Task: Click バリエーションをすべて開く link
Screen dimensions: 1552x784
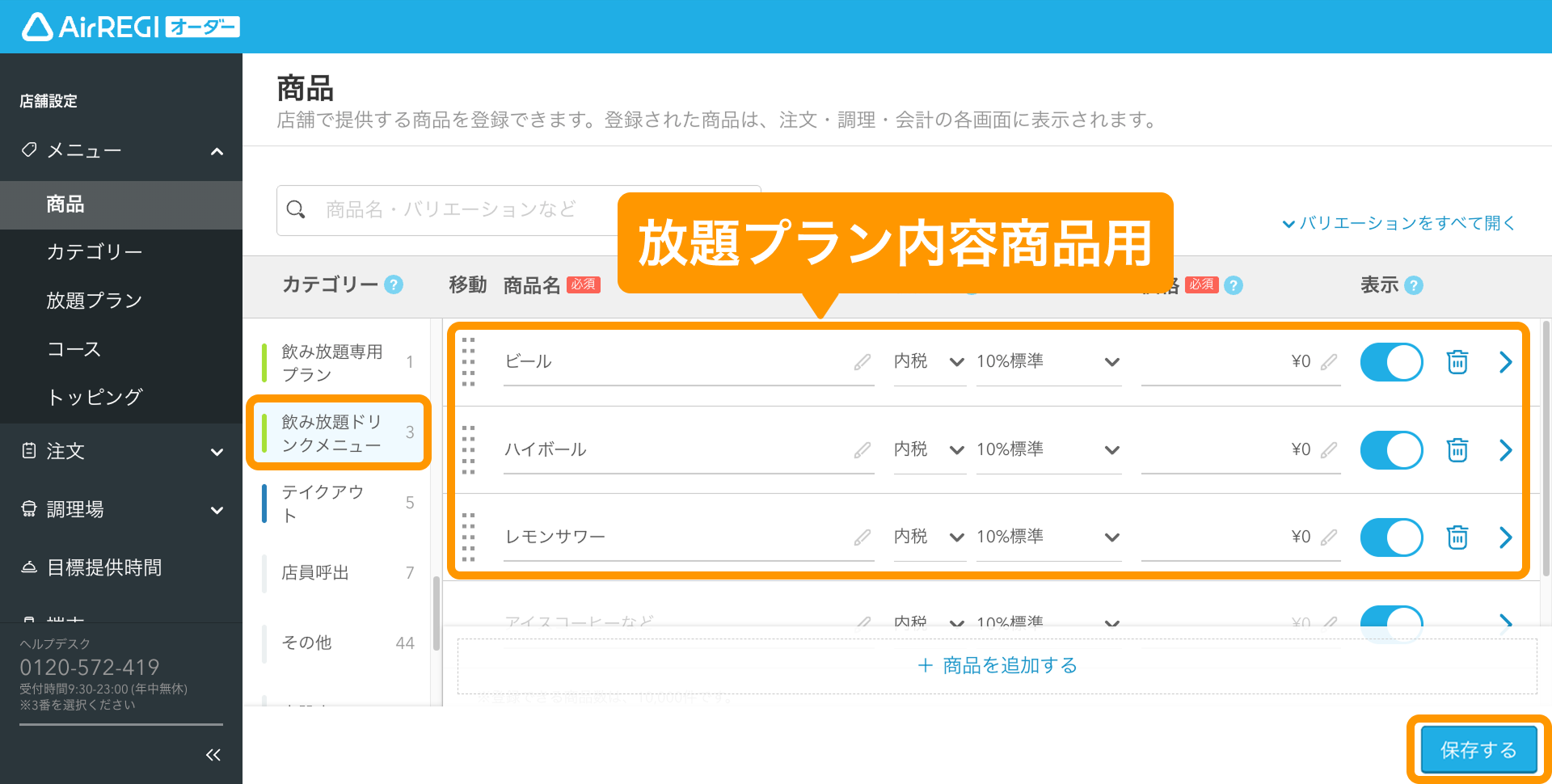Action: (x=1399, y=223)
